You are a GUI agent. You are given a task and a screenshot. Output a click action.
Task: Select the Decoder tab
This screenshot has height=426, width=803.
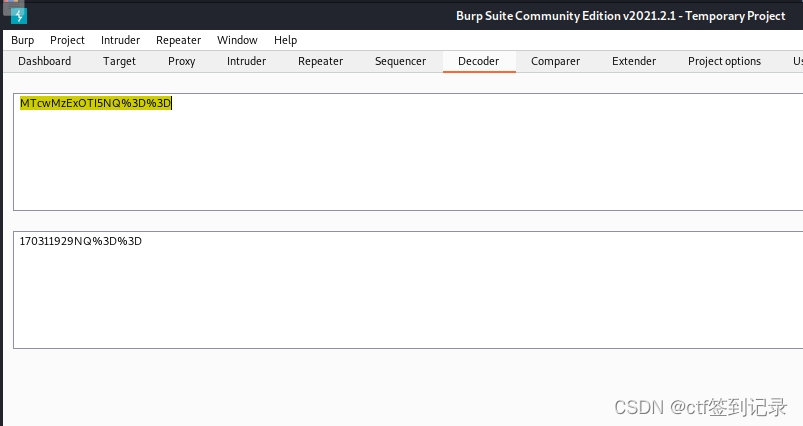coord(479,61)
